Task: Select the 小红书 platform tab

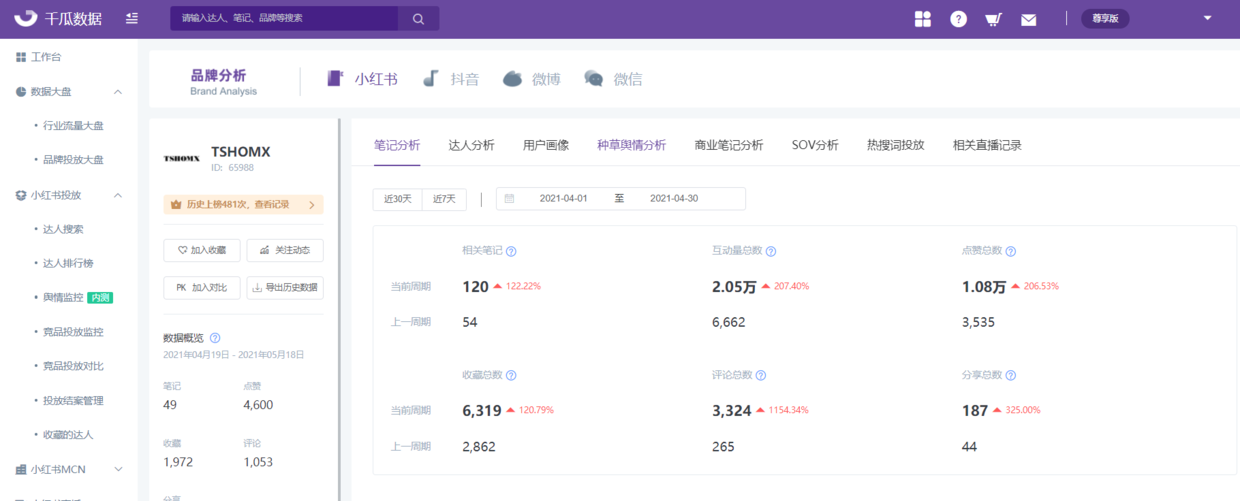Action: tap(362, 79)
